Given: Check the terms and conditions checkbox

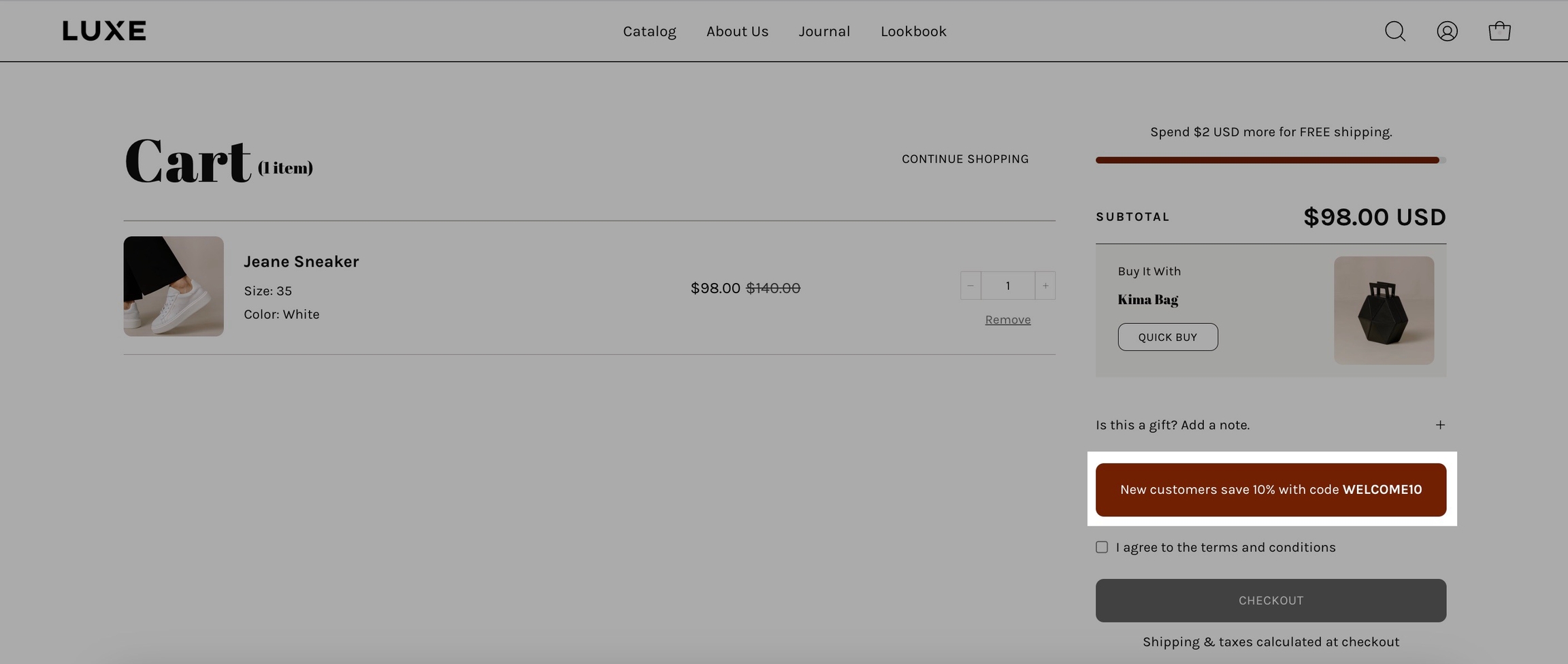Looking at the screenshot, I should [1102, 548].
